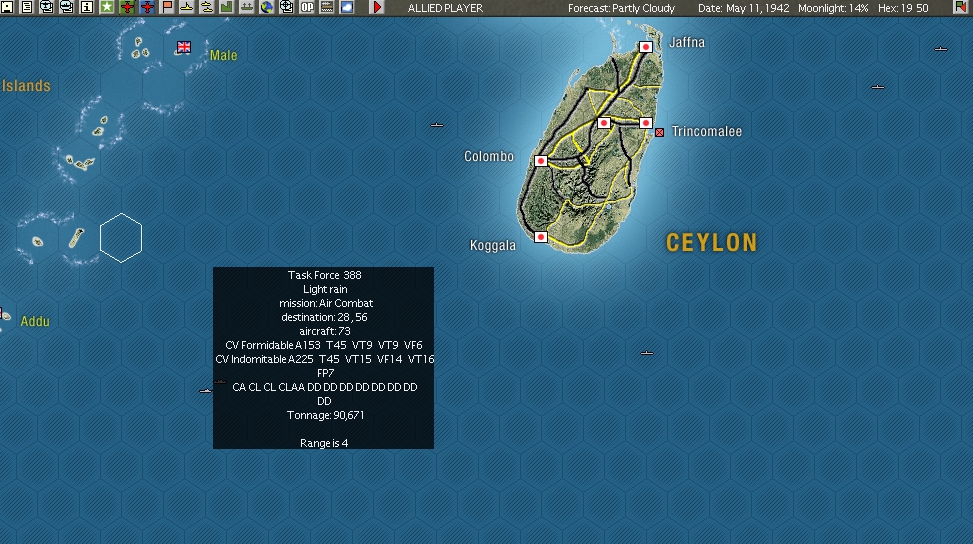Image resolution: width=973 pixels, height=544 pixels.
Task: Click the 'Islands' map label
Action: point(25,86)
